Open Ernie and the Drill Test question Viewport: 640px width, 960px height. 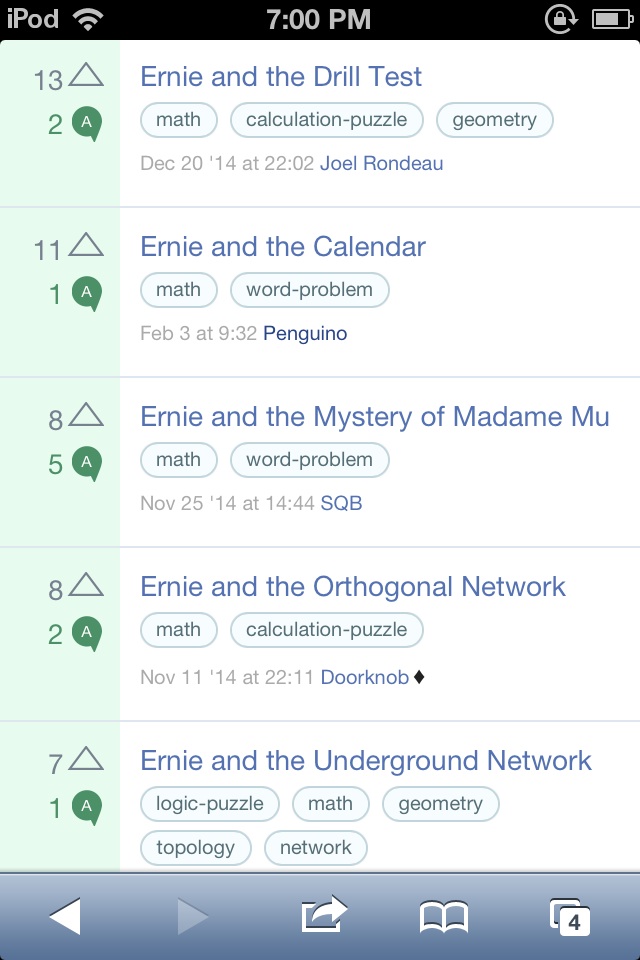coord(281,77)
